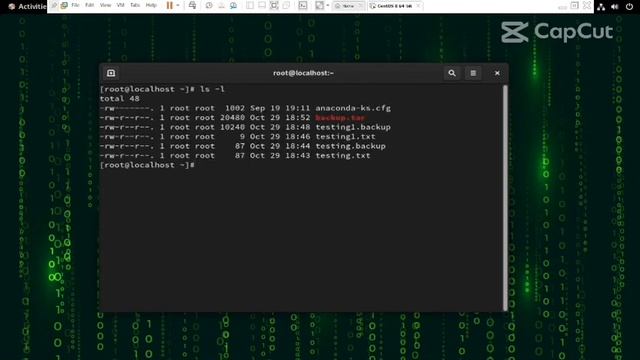The image size is (640, 360).
Task: Expand the power options dropdown next to pause
Action: pyautogui.click(x=178, y=5)
